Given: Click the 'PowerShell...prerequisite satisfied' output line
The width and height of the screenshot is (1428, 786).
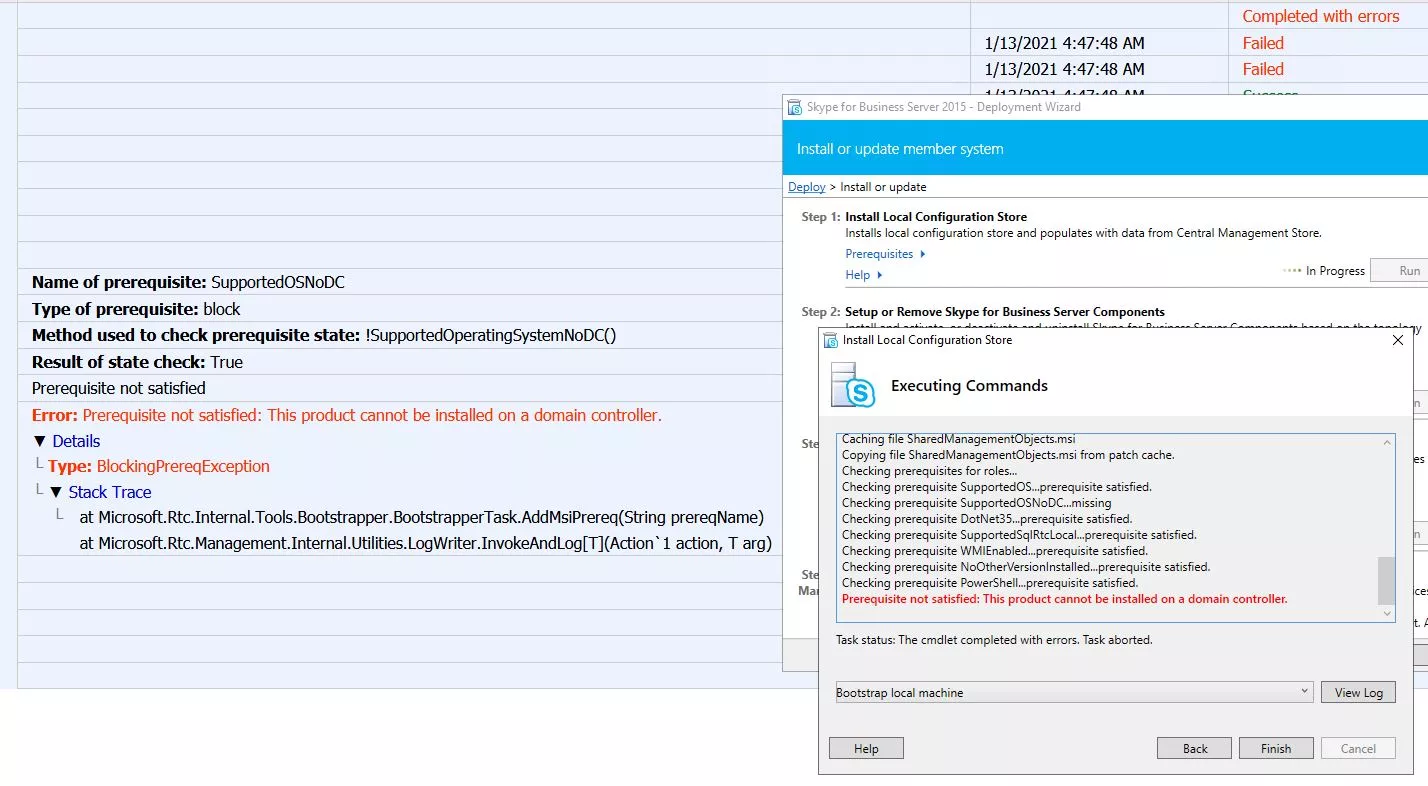Looking at the screenshot, I should 990,583.
